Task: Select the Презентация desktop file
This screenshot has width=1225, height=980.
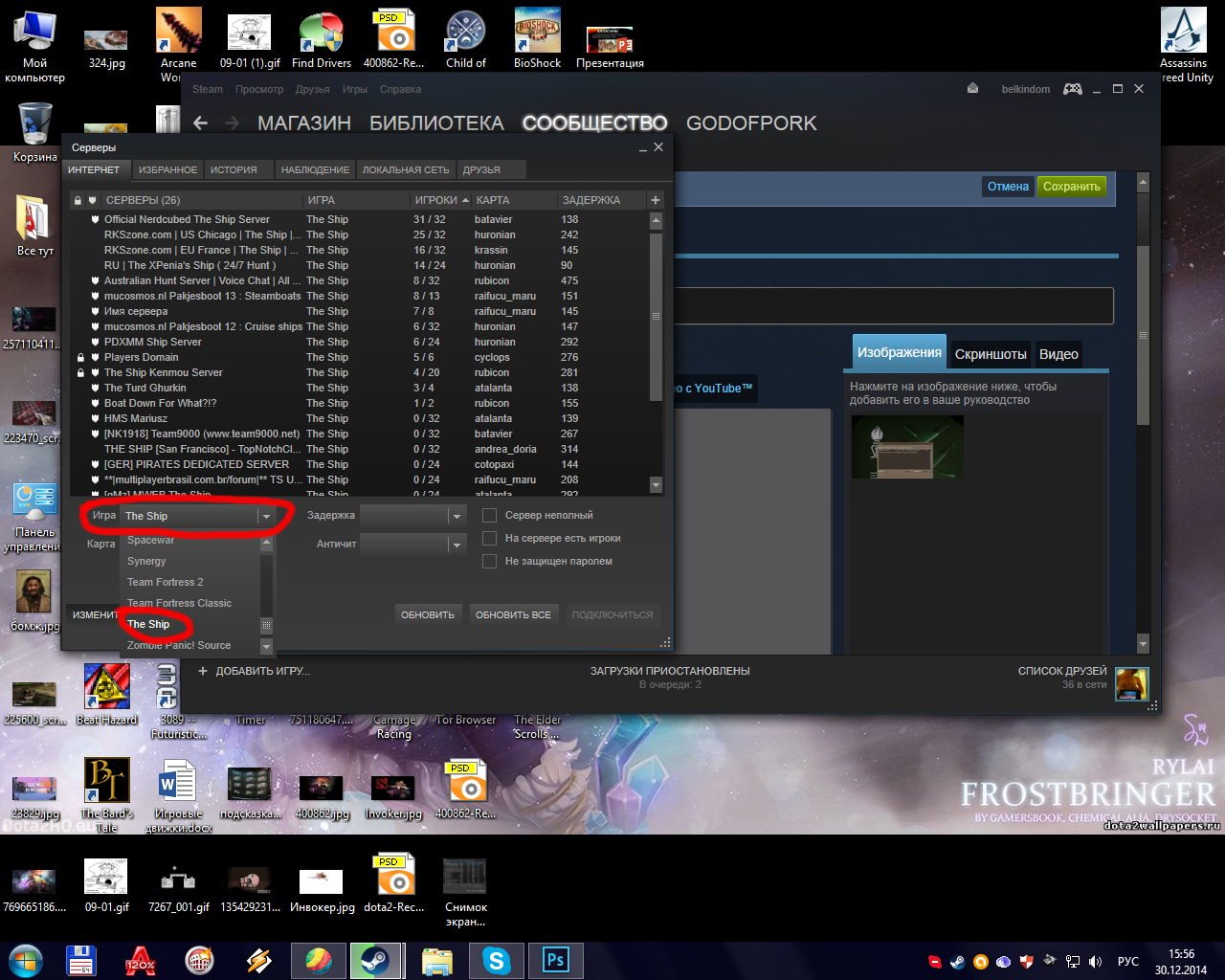Action: click(610, 46)
